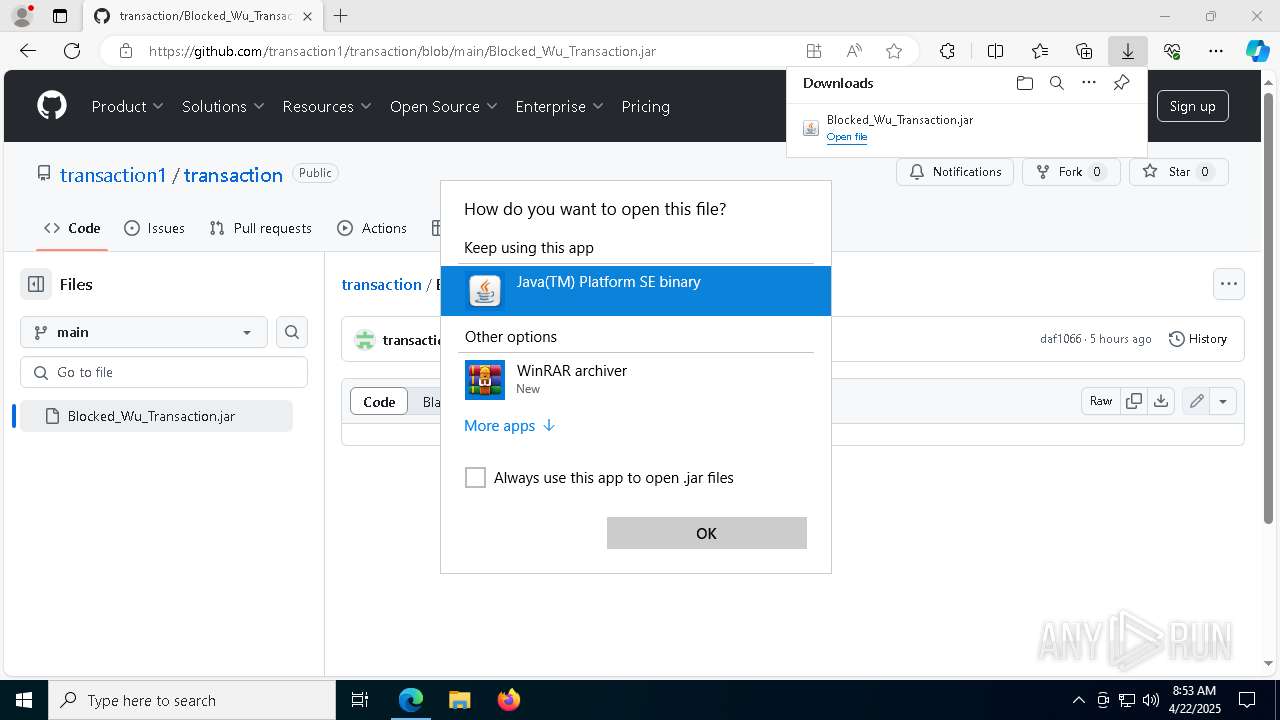Open the file more-options ellipsis button
Screen dimensions: 1280x720
click(x=1229, y=284)
